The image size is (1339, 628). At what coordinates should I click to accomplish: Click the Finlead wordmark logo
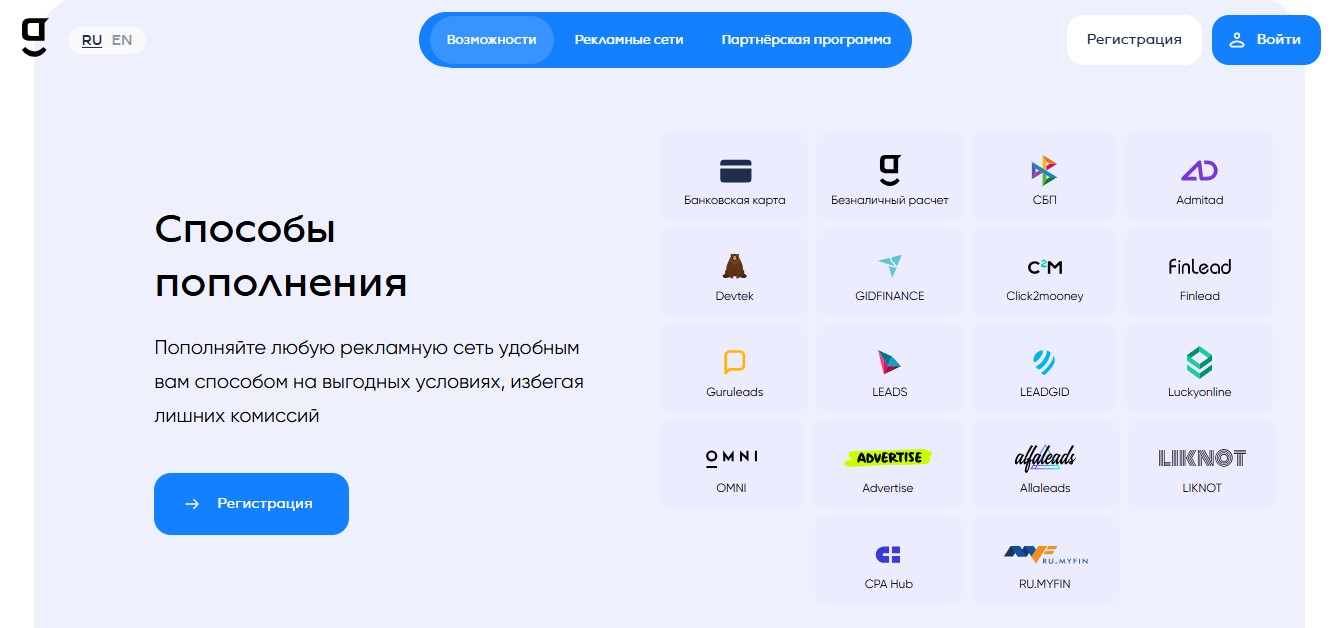tap(1199, 266)
